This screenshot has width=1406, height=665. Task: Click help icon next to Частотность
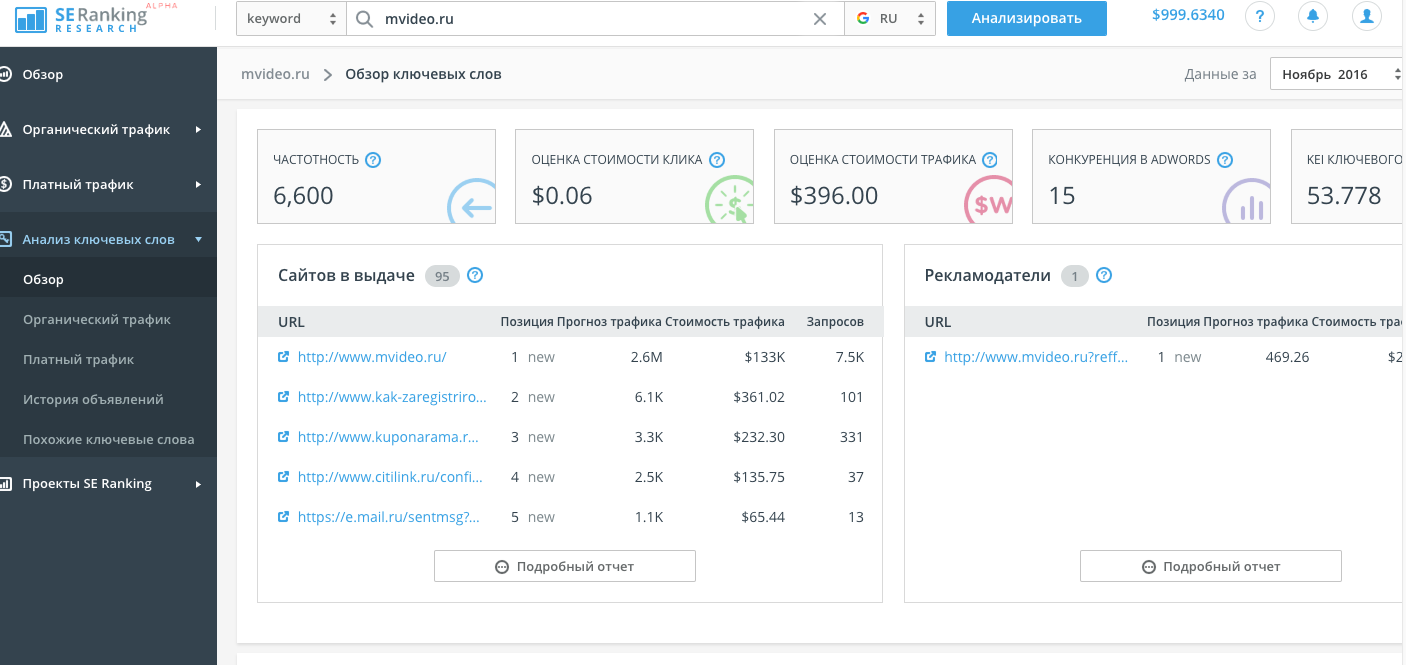[x=373, y=160]
